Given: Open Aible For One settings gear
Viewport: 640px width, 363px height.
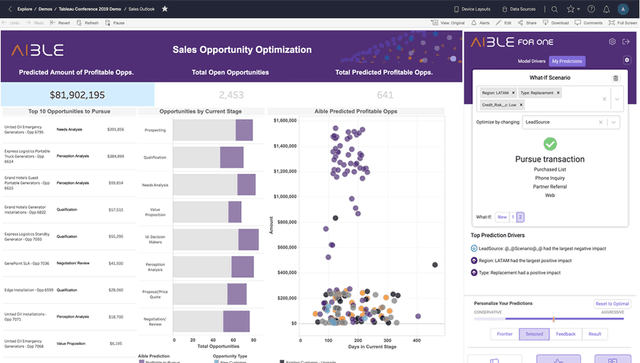Looking at the screenshot, I should [612, 42].
